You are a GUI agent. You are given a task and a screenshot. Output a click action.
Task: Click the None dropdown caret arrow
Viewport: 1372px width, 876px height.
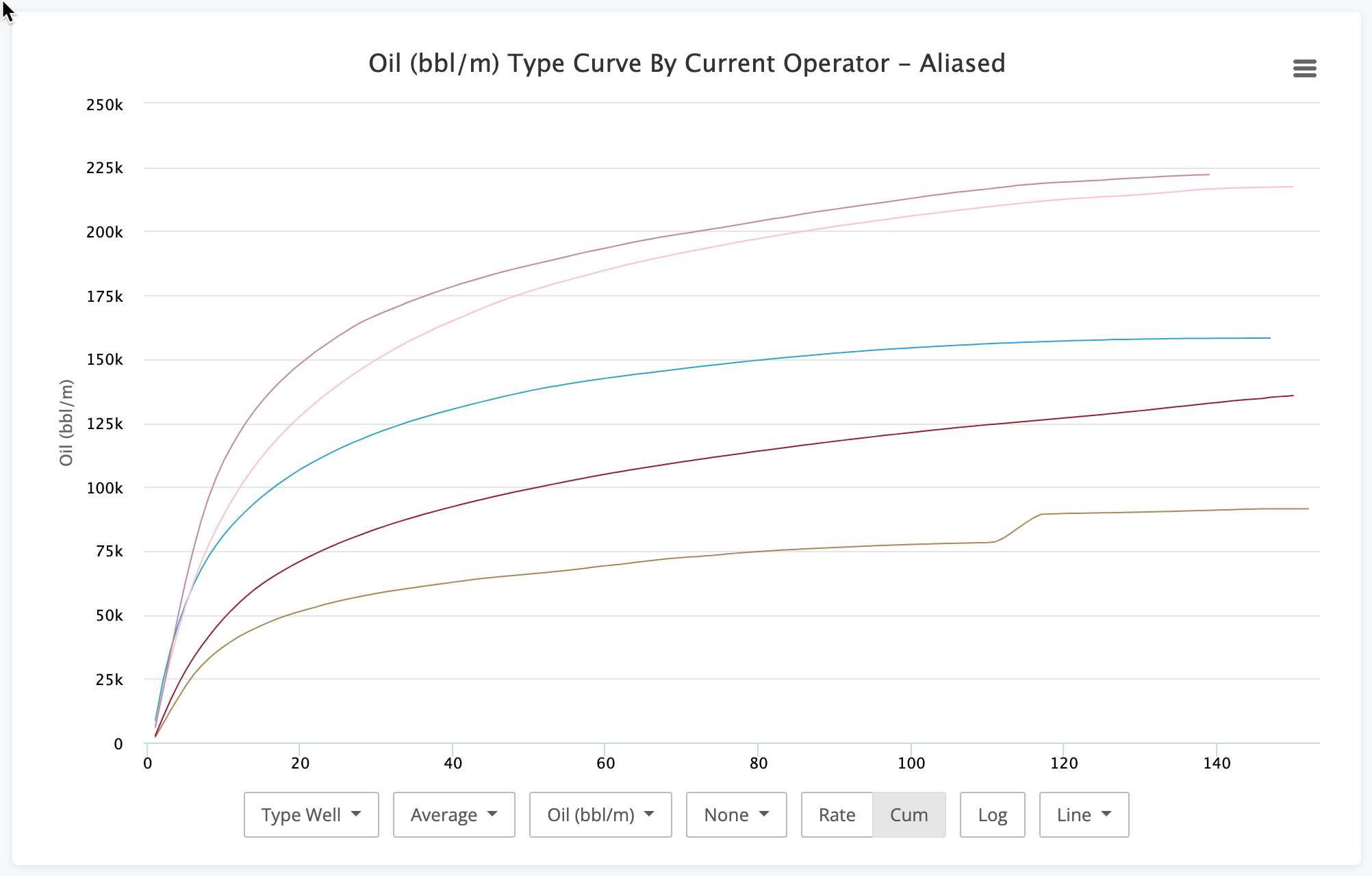point(764,814)
